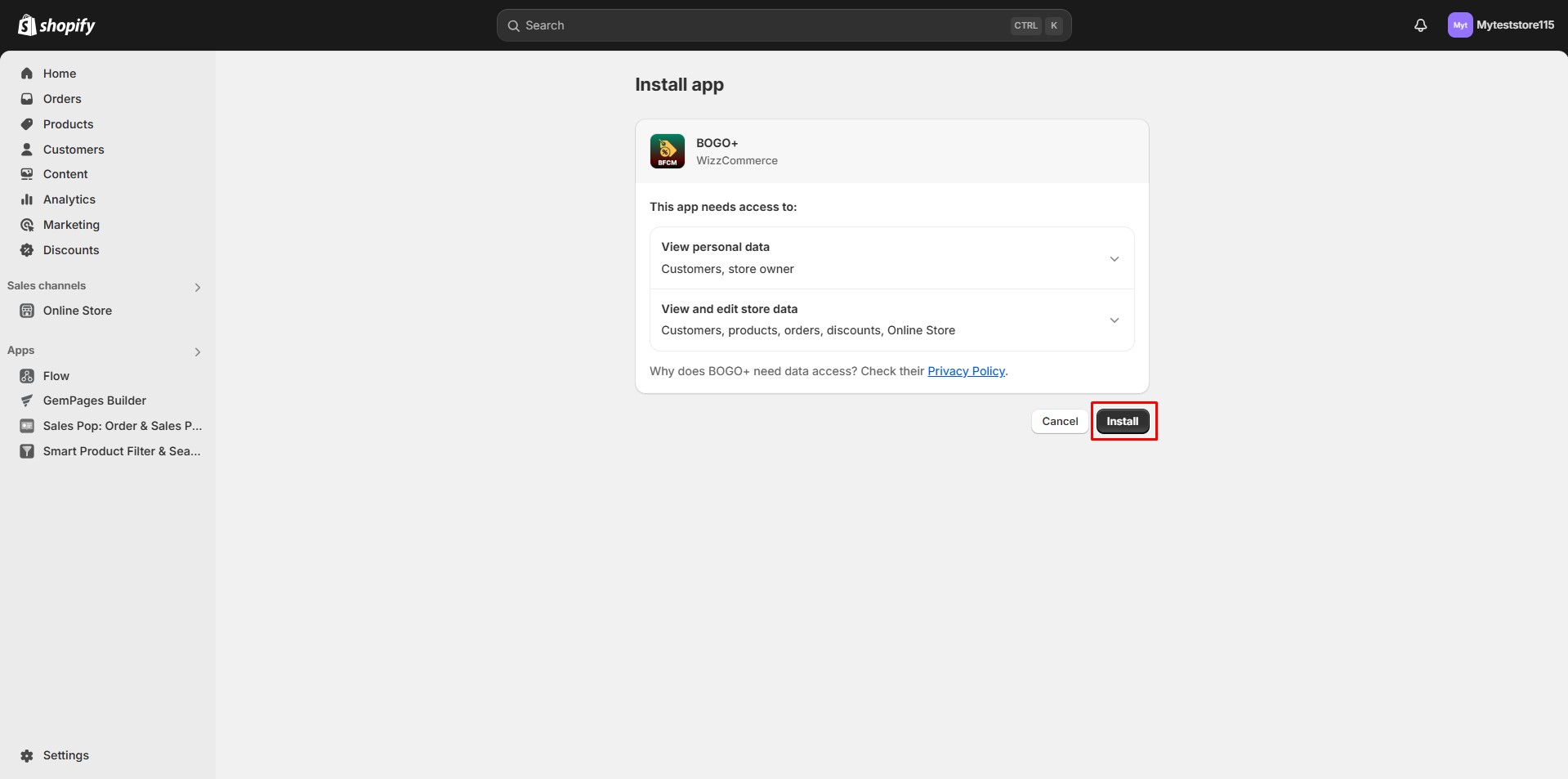
Task: Click the Install button
Action: (x=1123, y=421)
